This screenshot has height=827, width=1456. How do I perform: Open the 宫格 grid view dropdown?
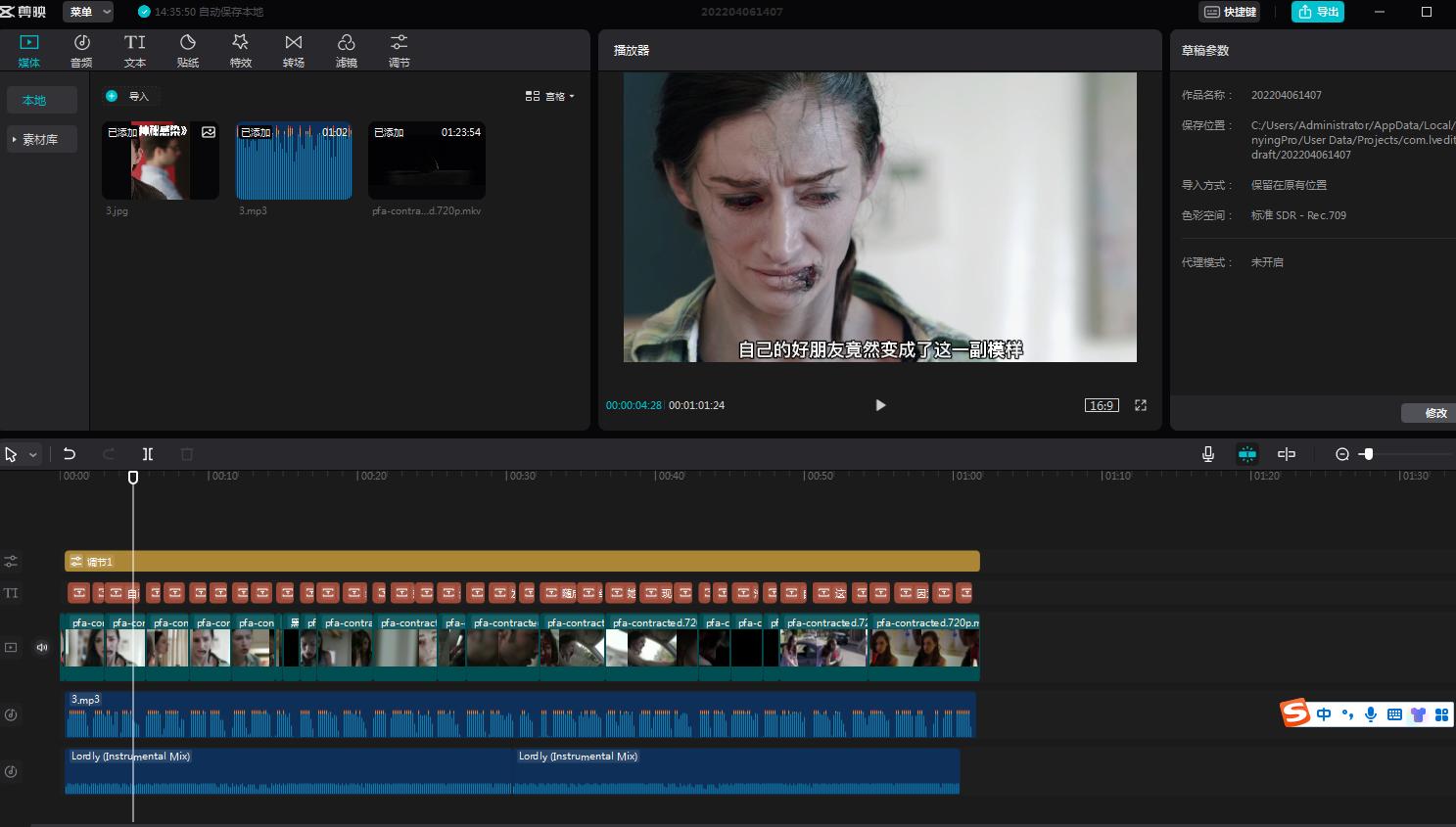[549, 96]
